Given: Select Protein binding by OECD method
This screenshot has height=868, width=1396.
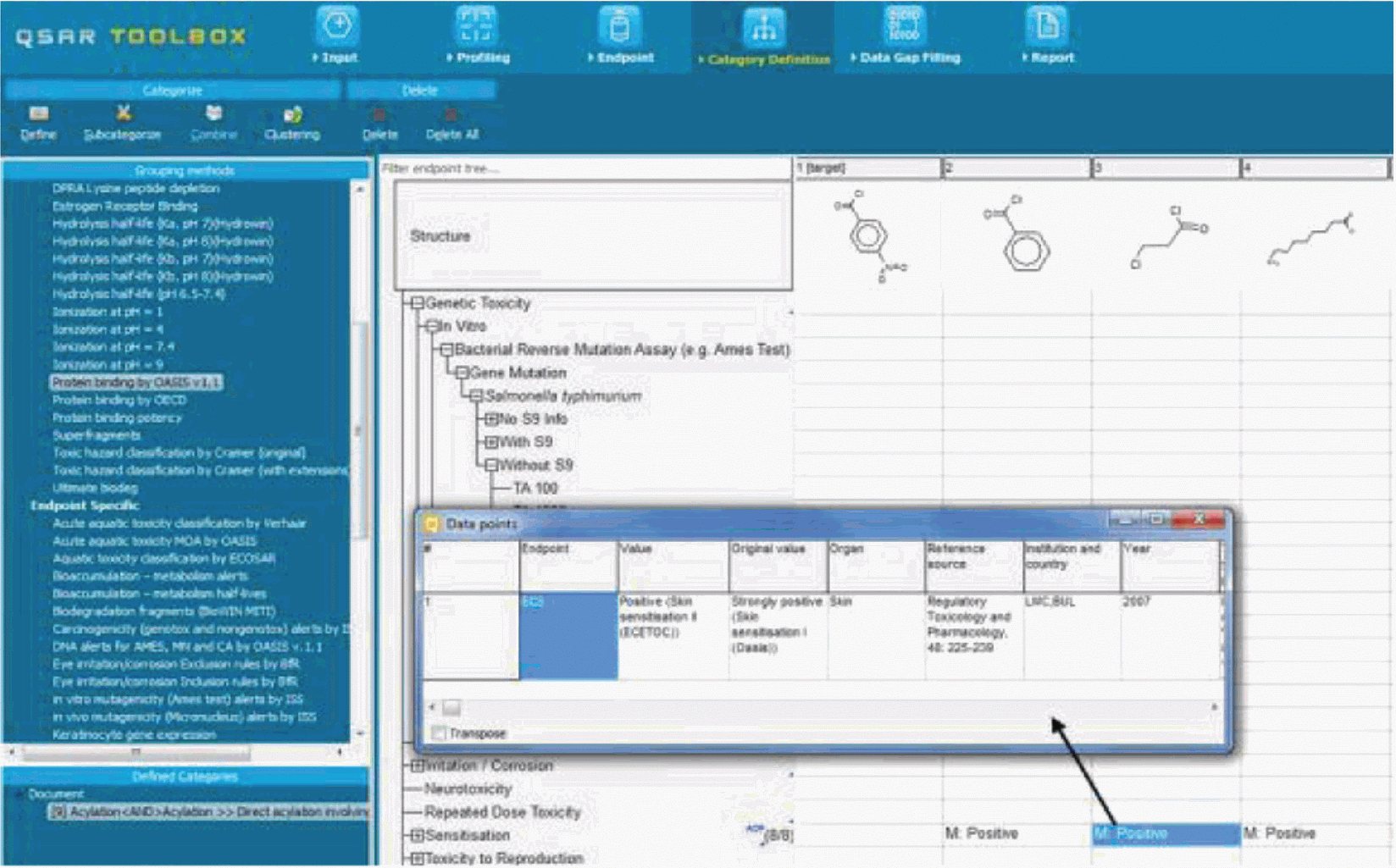Looking at the screenshot, I should coord(119,400).
